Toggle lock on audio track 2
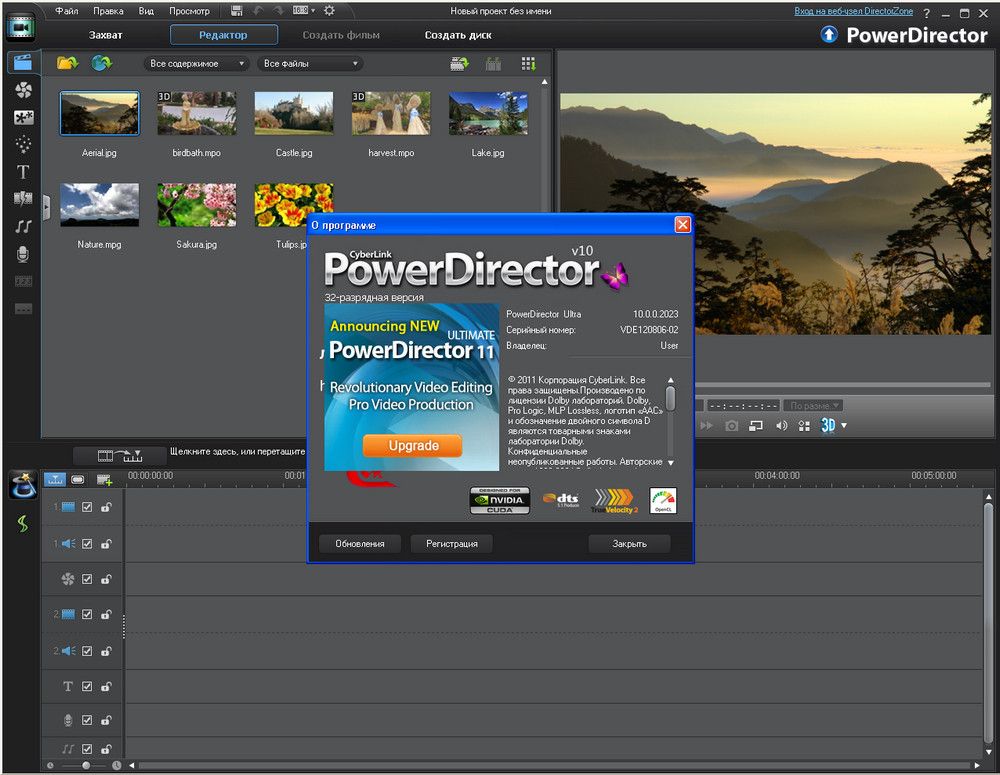Viewport: 1000px width, 775px height. [x=105, y=651]
